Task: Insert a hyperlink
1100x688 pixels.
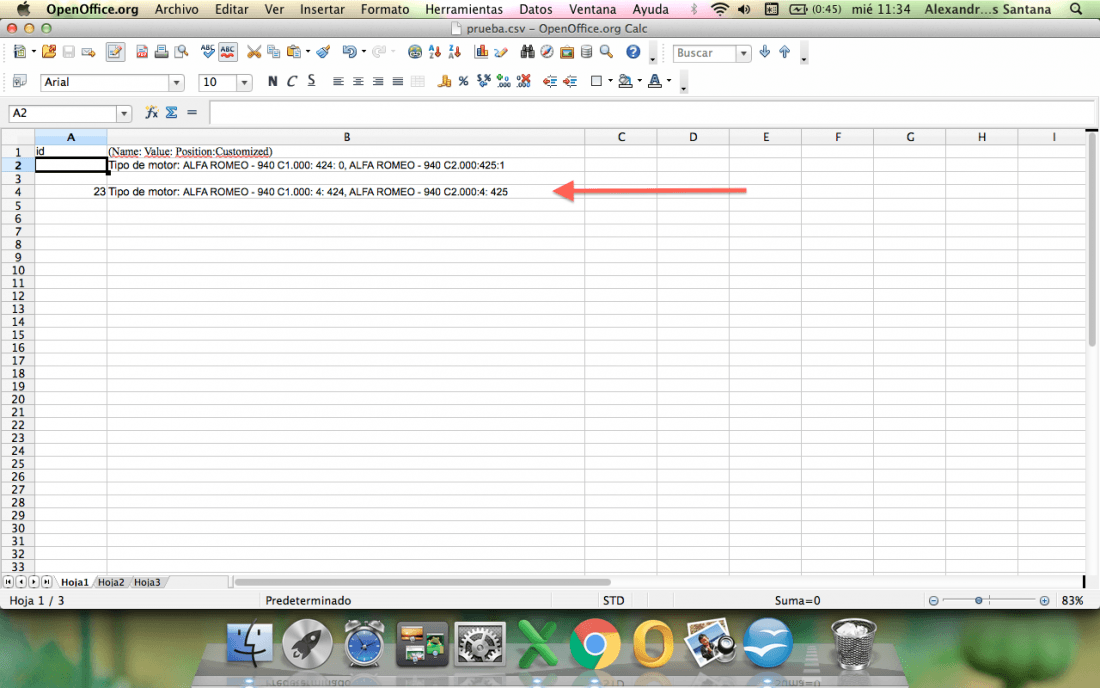Action: click(x=415, y=52)
